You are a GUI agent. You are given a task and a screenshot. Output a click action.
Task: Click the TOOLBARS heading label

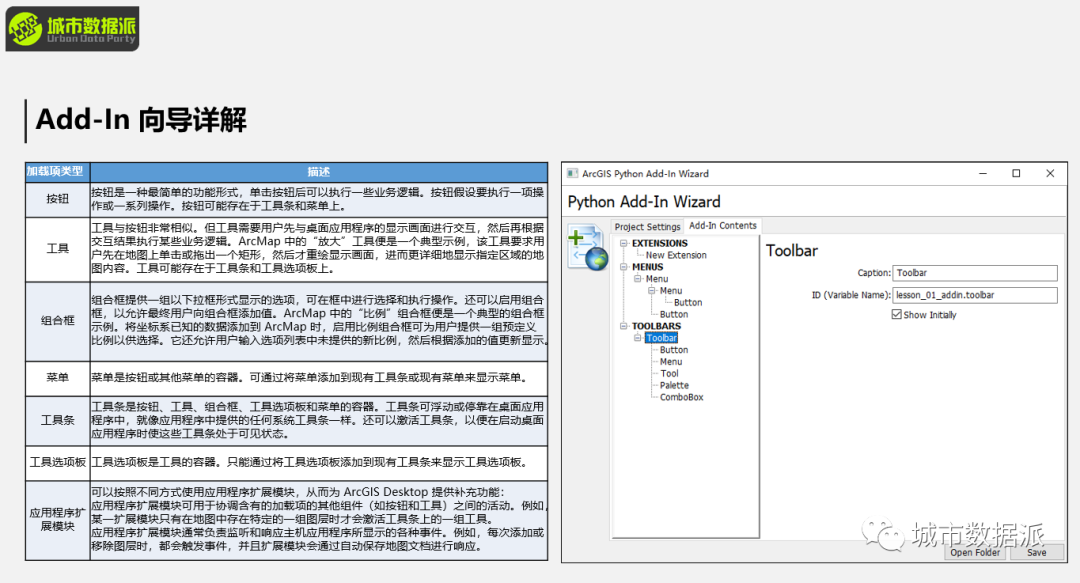pyautogui.click(x=656, y=326)
